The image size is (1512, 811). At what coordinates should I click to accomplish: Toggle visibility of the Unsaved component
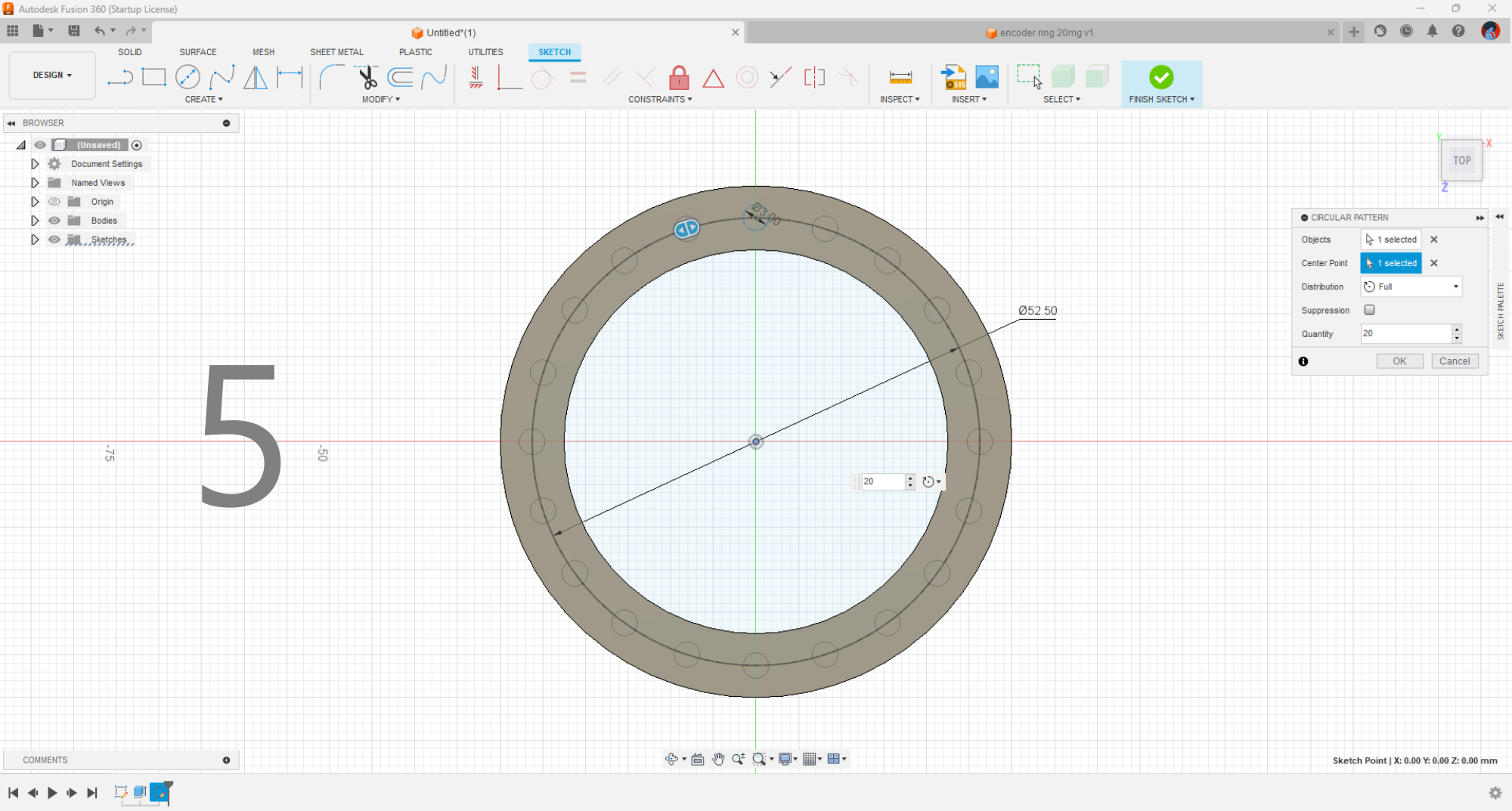pos(40,145)
